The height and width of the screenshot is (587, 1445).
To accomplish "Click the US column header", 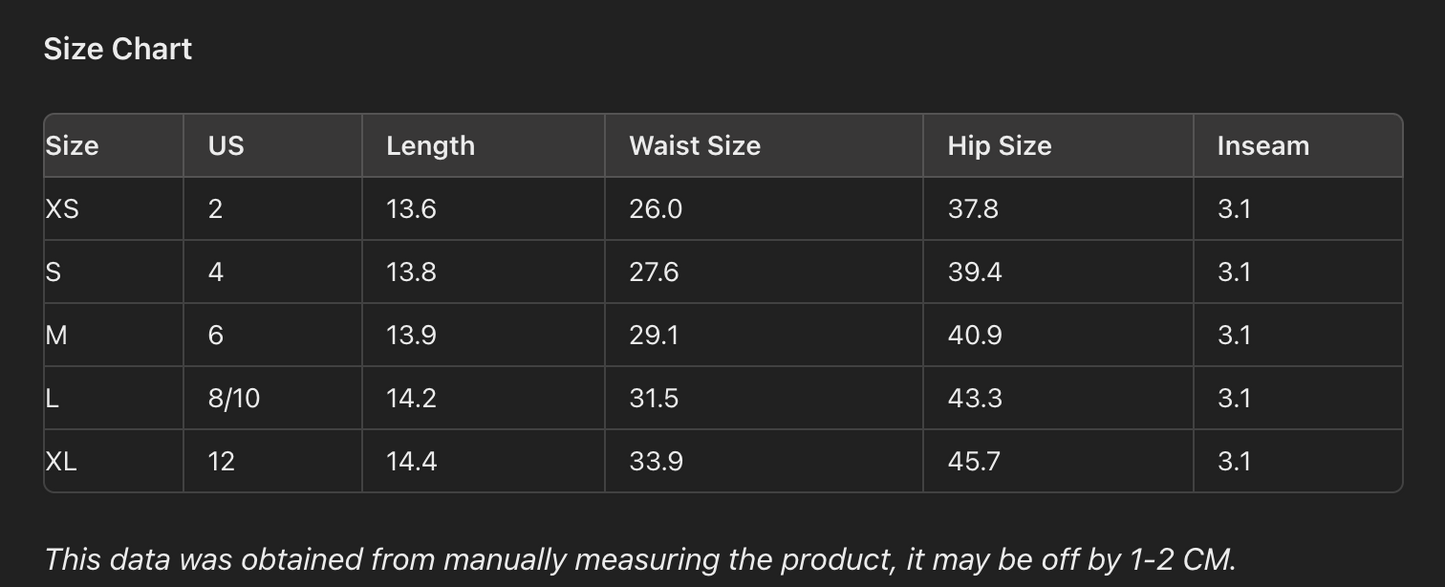I will point(226,146).
